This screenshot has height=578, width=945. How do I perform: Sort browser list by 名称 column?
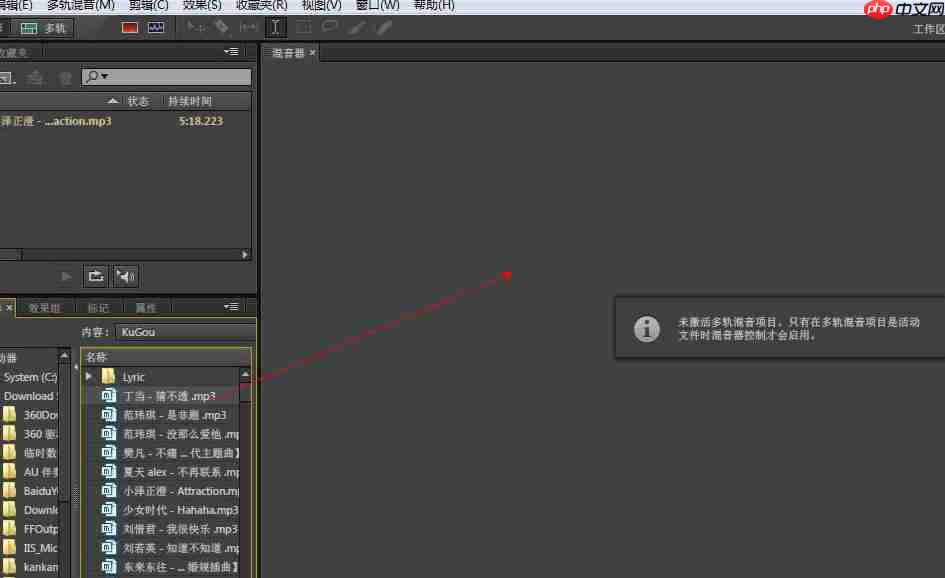96,357
